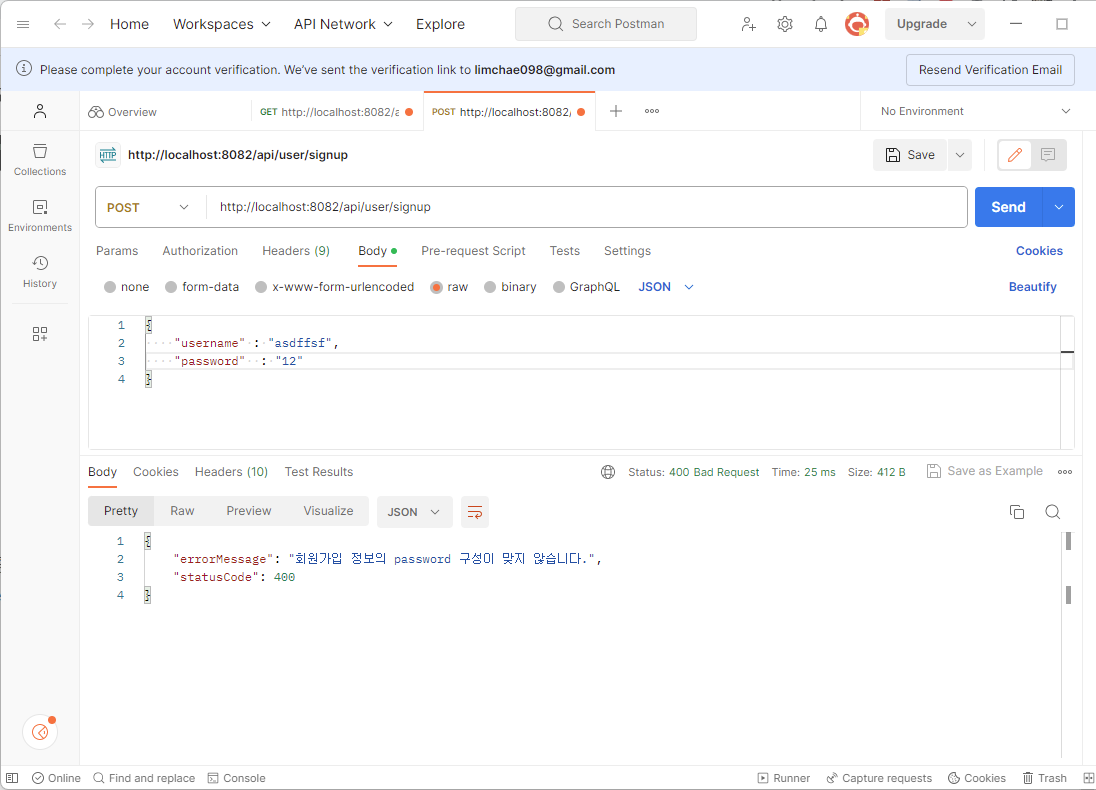Click the edit pencil icon
Screen dimensions: 1096x790
point(1015,155)
